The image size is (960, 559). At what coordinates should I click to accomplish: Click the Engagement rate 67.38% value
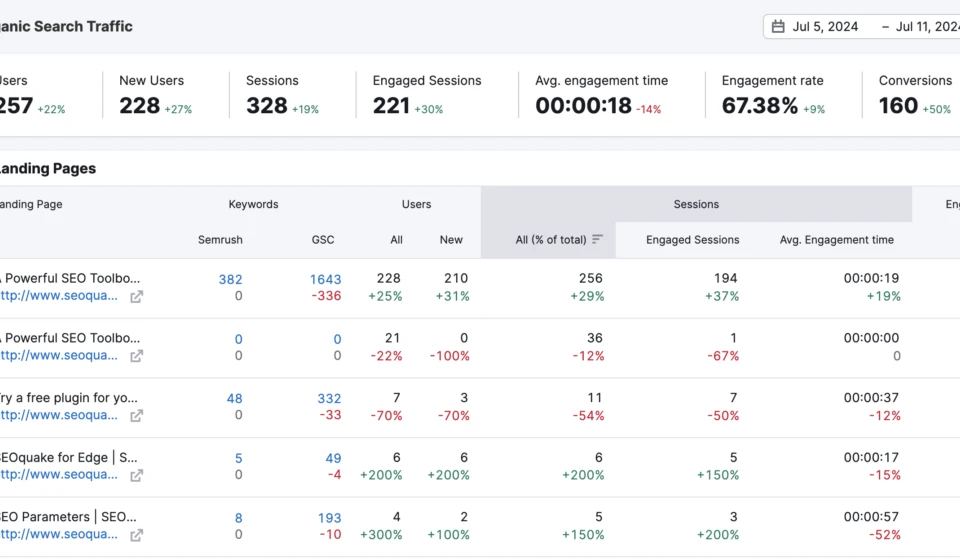(759, 105)
